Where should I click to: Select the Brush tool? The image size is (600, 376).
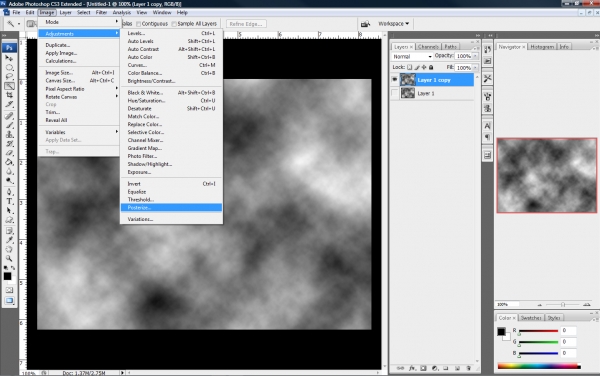(x=9, y=125)
